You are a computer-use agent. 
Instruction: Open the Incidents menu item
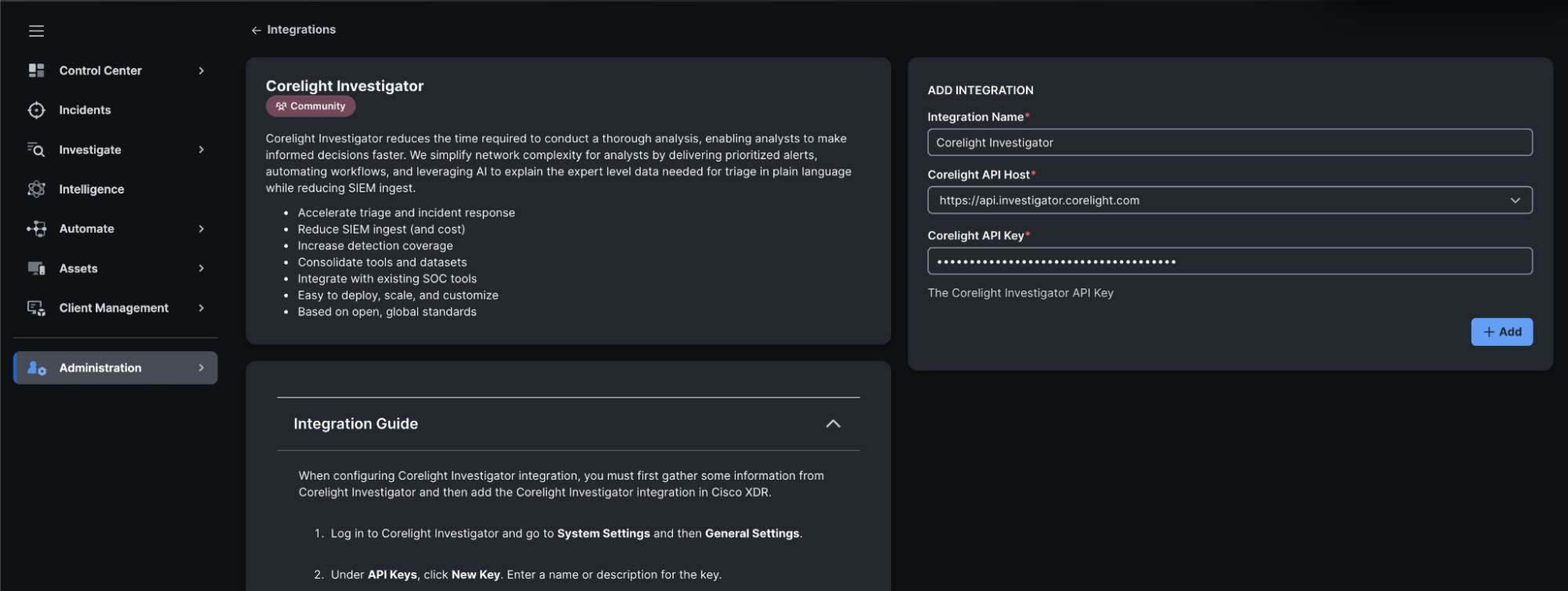[x=85, y=111]
